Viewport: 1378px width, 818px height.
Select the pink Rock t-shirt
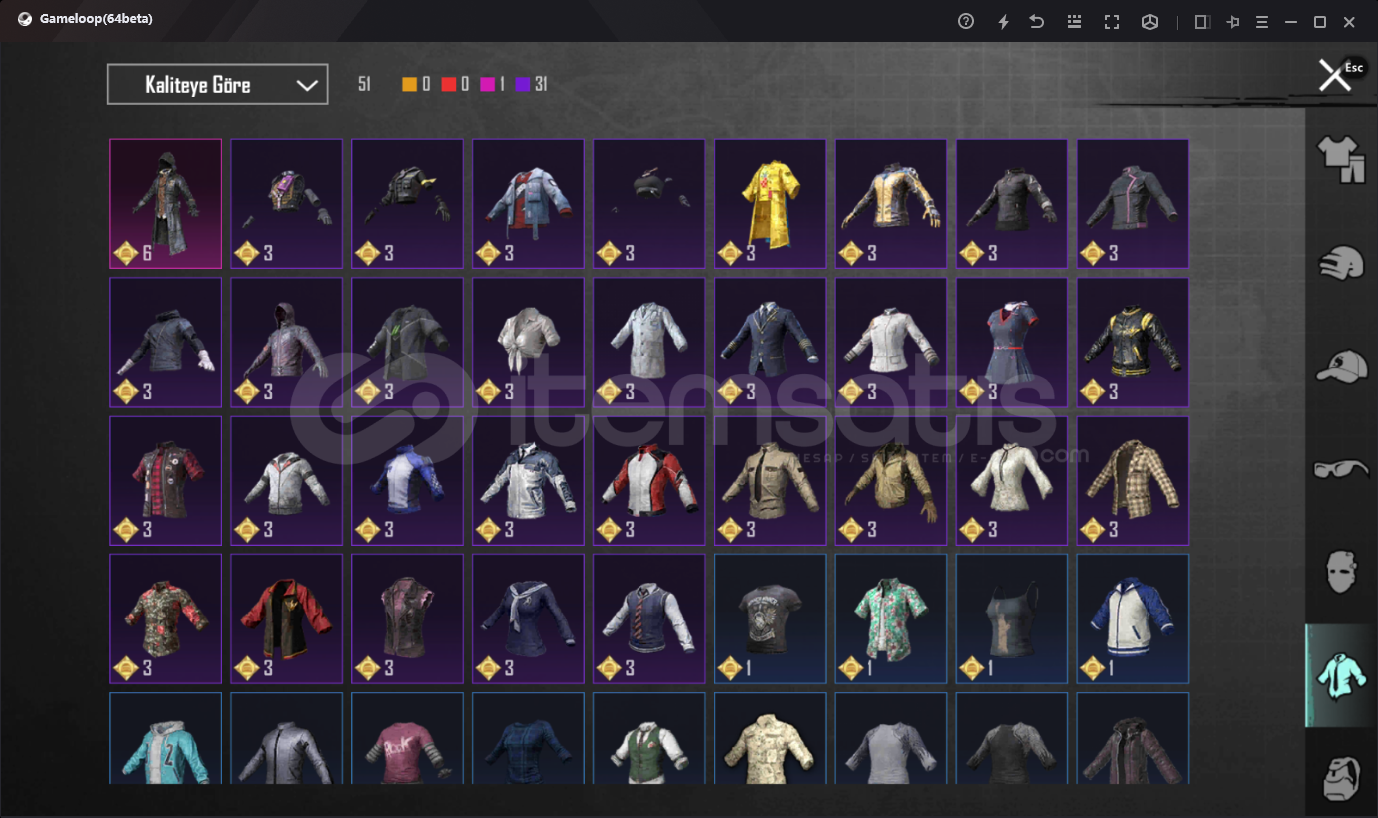408,738
